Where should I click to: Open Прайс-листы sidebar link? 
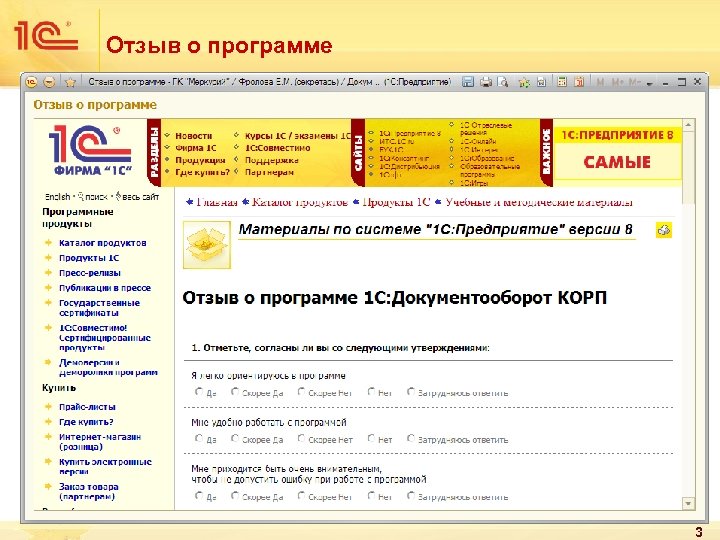click(87, 407)
